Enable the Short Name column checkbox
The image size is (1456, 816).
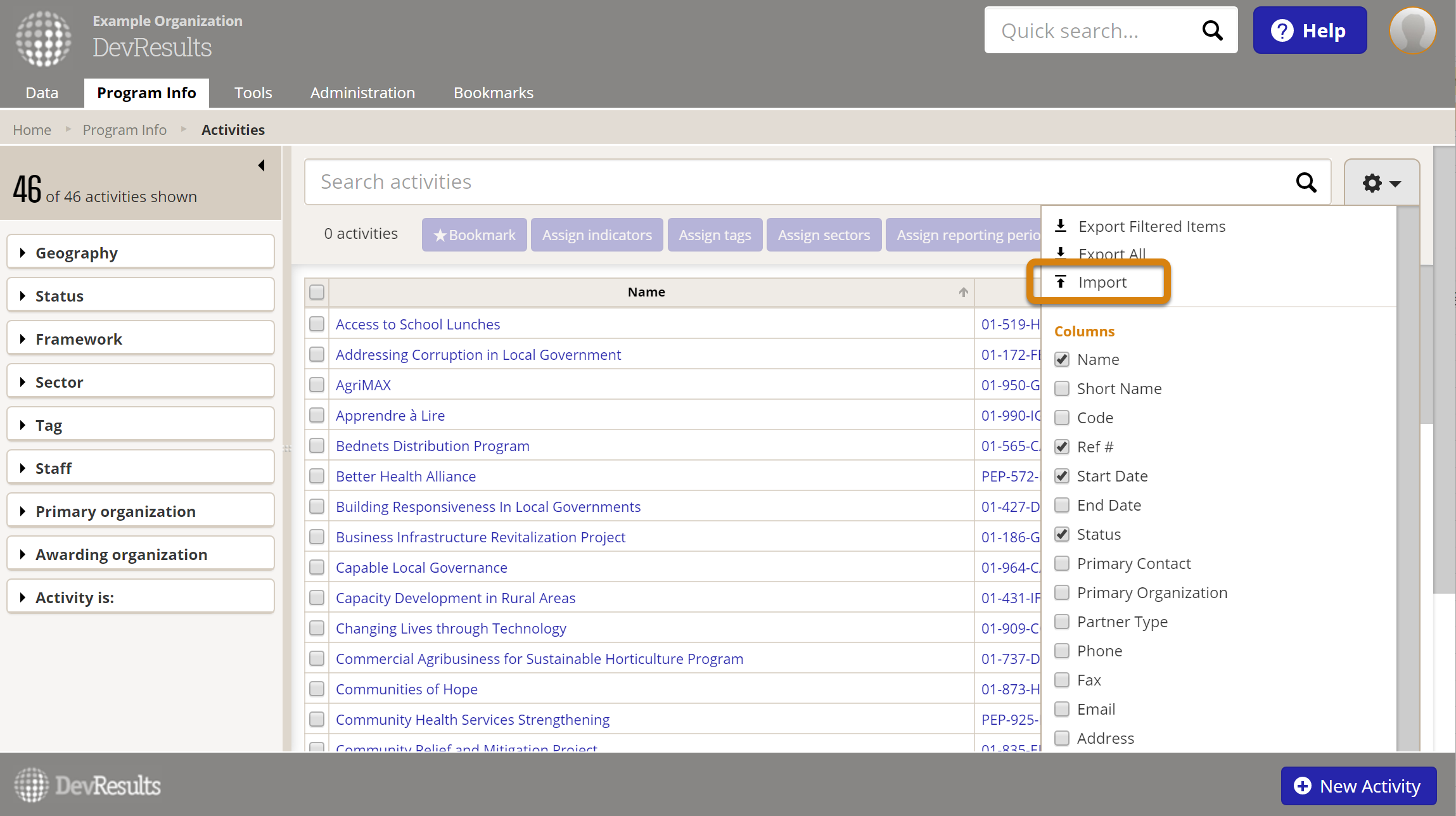coord(1062,388)
